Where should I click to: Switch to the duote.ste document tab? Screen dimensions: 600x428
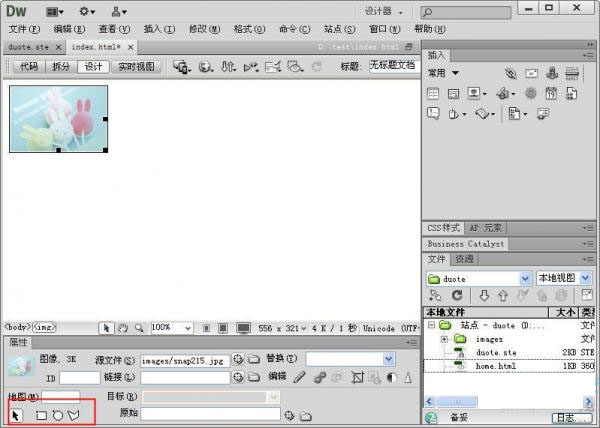pos(27,47)
